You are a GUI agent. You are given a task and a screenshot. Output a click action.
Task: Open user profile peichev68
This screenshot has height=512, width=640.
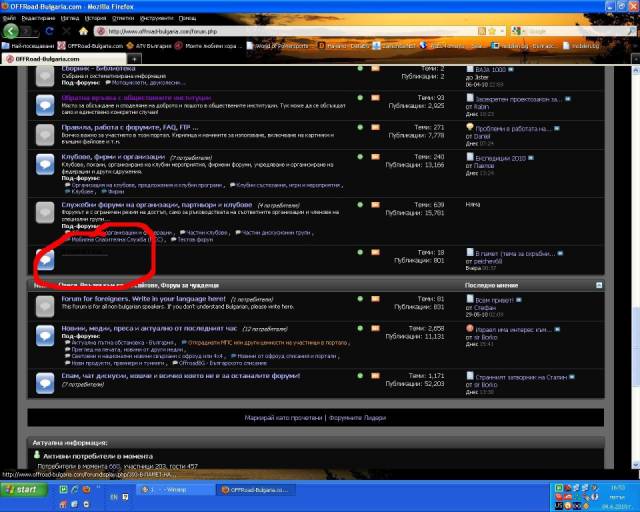tap(488, 261)
